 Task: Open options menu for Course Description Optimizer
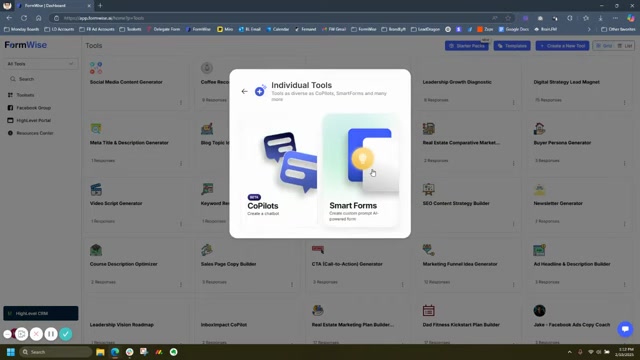[x=181, y=284]
